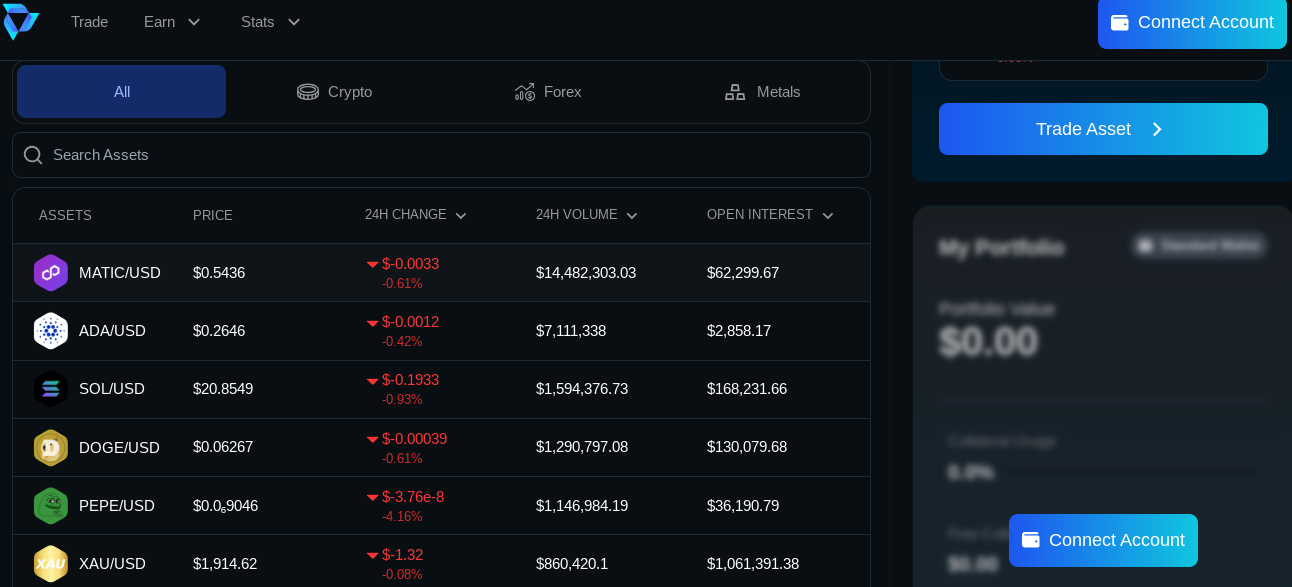Switch to the Forex tab
Screen dimensions: 1292x587
(548, 92)
